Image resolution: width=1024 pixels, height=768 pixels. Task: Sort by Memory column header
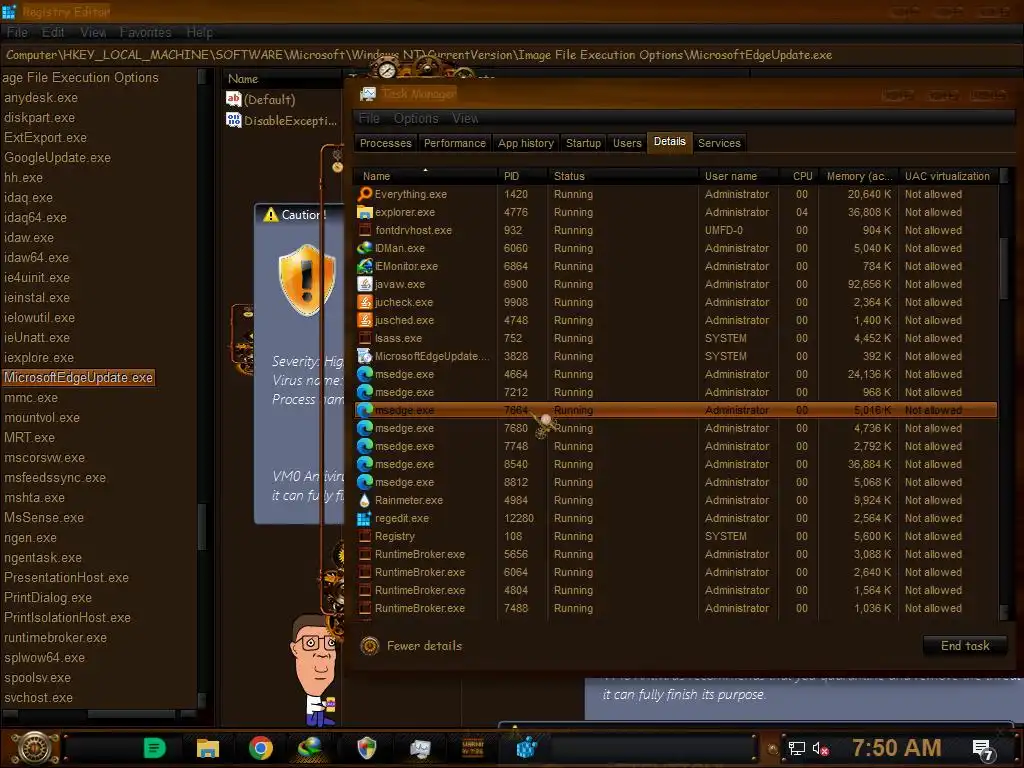859,176
